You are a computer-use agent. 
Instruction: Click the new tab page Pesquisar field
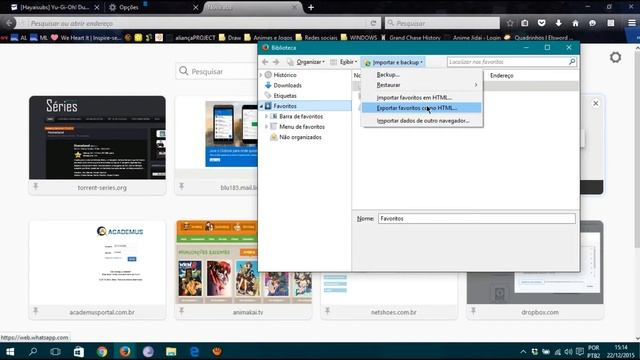coord(216,71)
